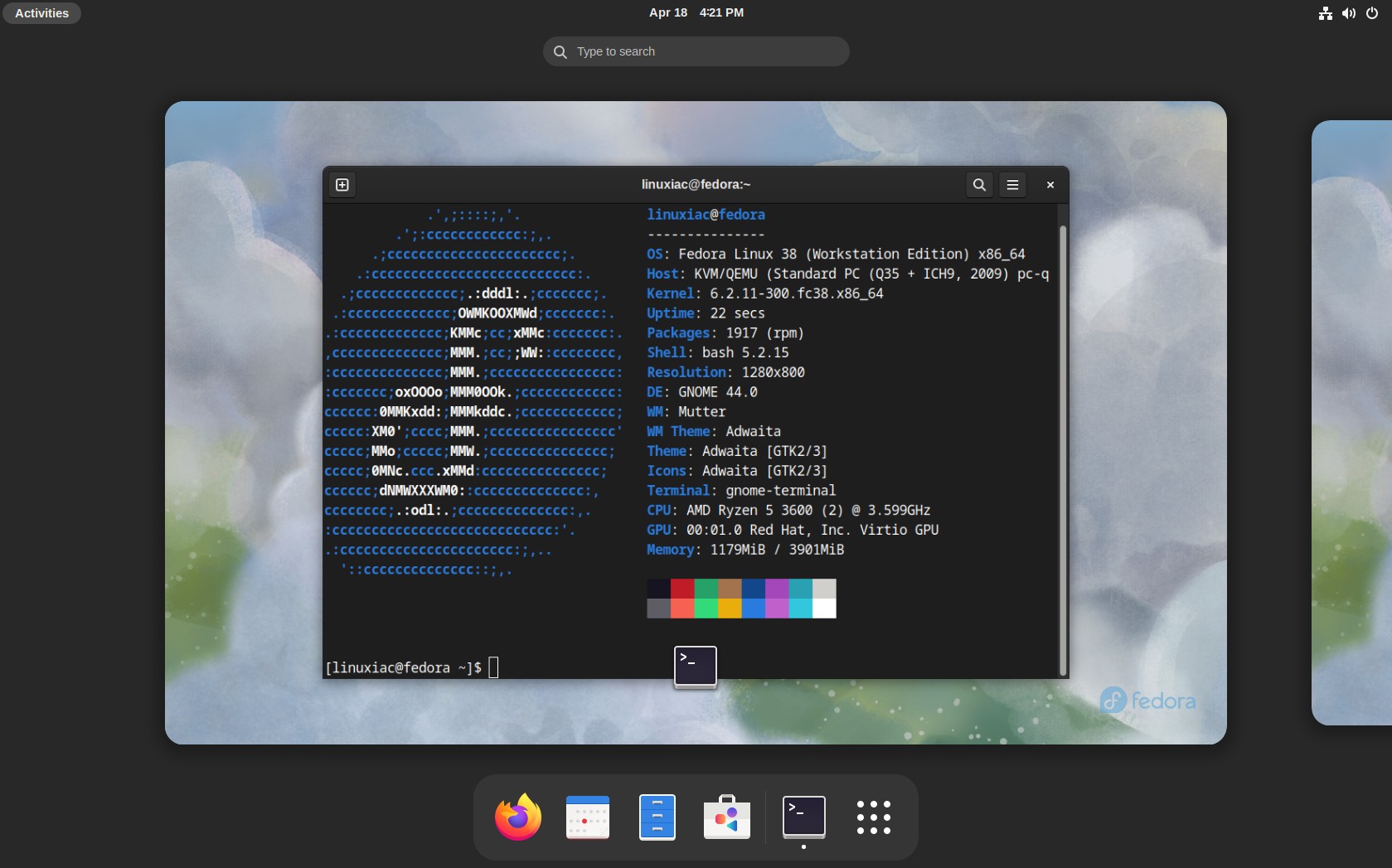Click the Kernel version 6.2.11-300.fc38.x86_64
This screenshot has width=1392, height=868.
pyautogui.click(x=797, y=293)
